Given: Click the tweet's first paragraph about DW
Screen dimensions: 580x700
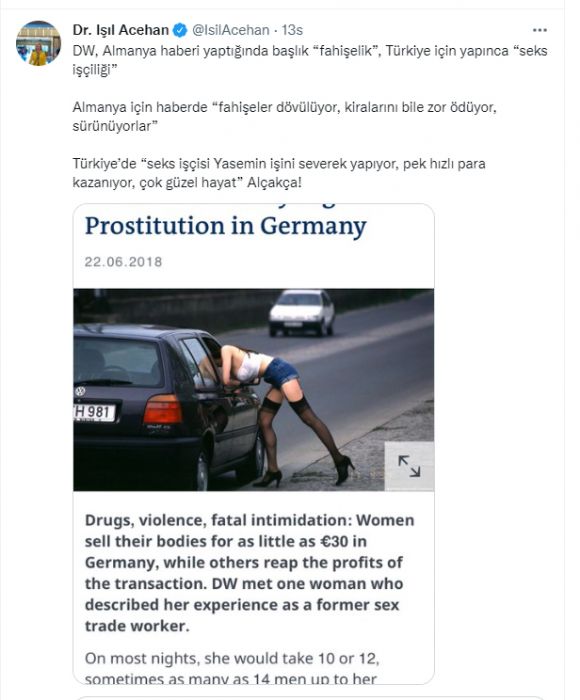Looking at the screenshot, I should pos(310,60).
